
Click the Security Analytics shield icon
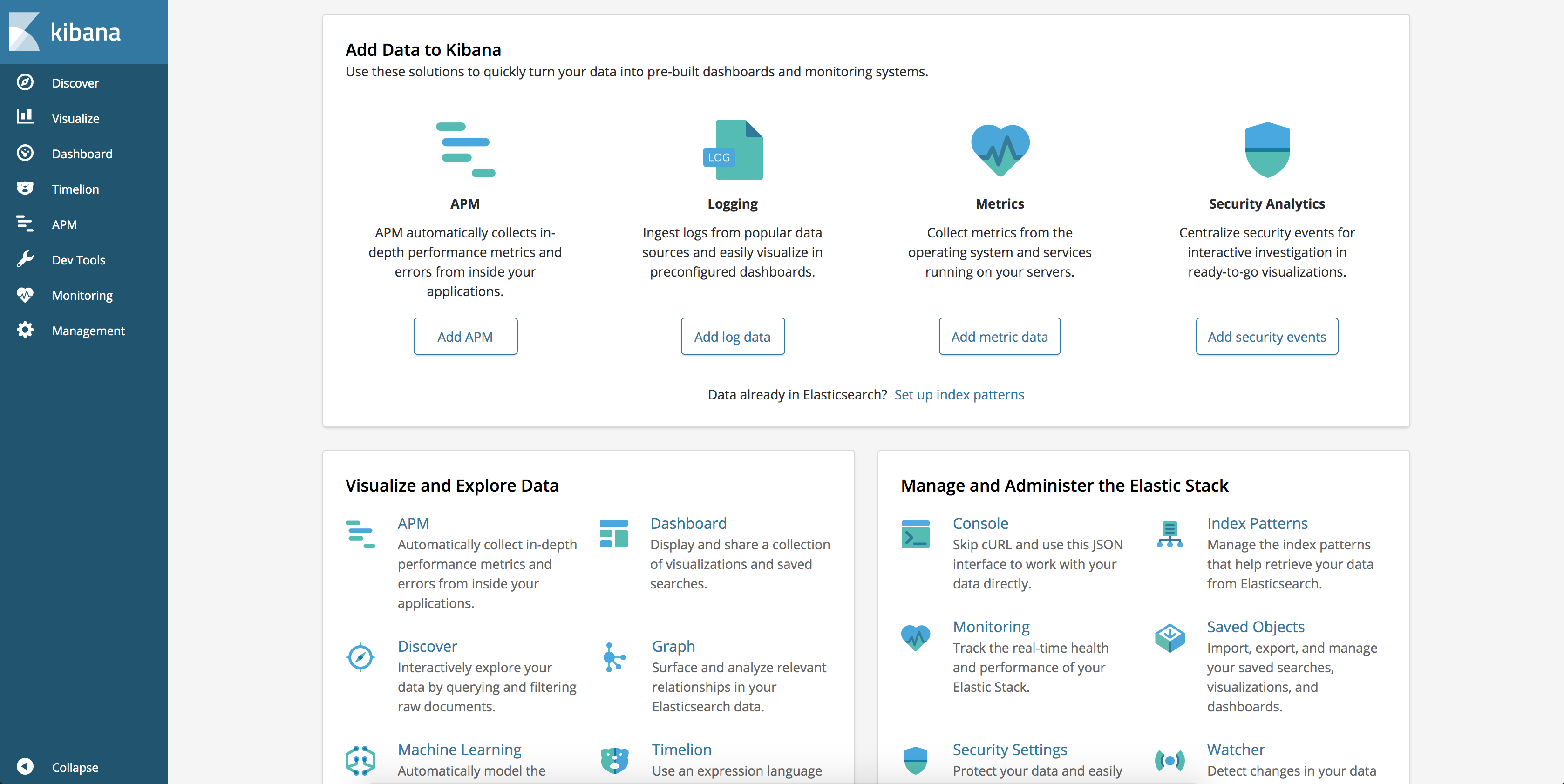pos(1267,150)
